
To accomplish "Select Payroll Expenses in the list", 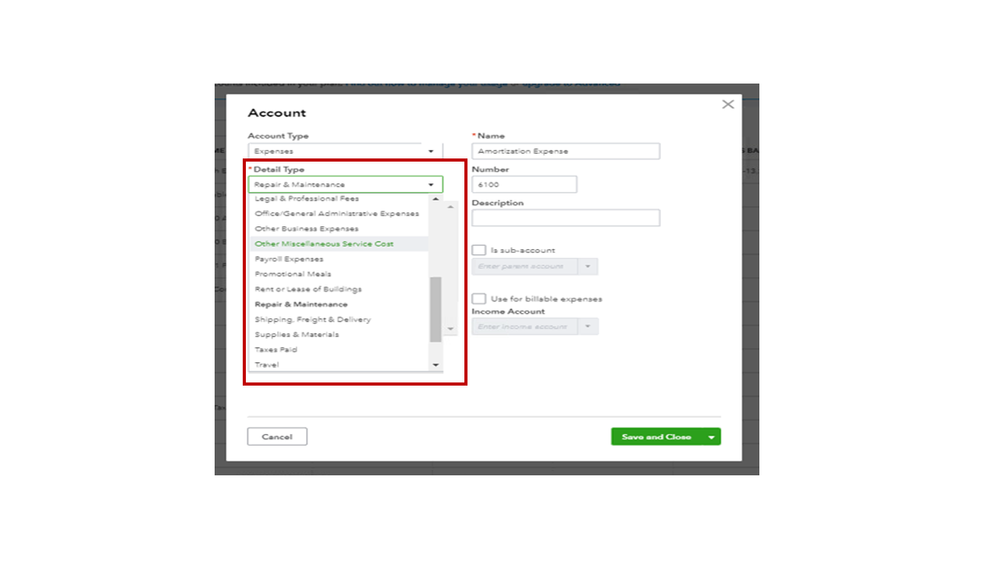I will click(x=289, y=259).
